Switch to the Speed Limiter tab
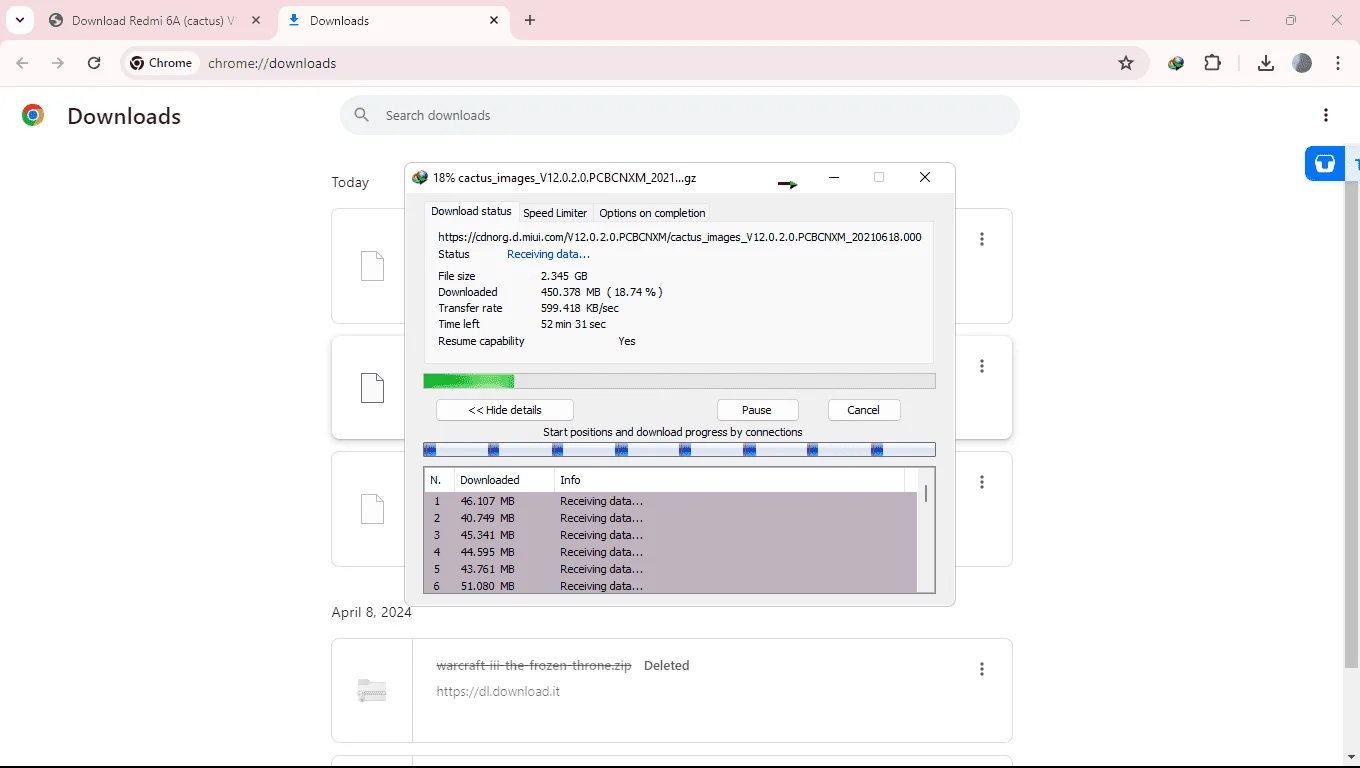Screen dimensions: 1360x768 (555, 213)
